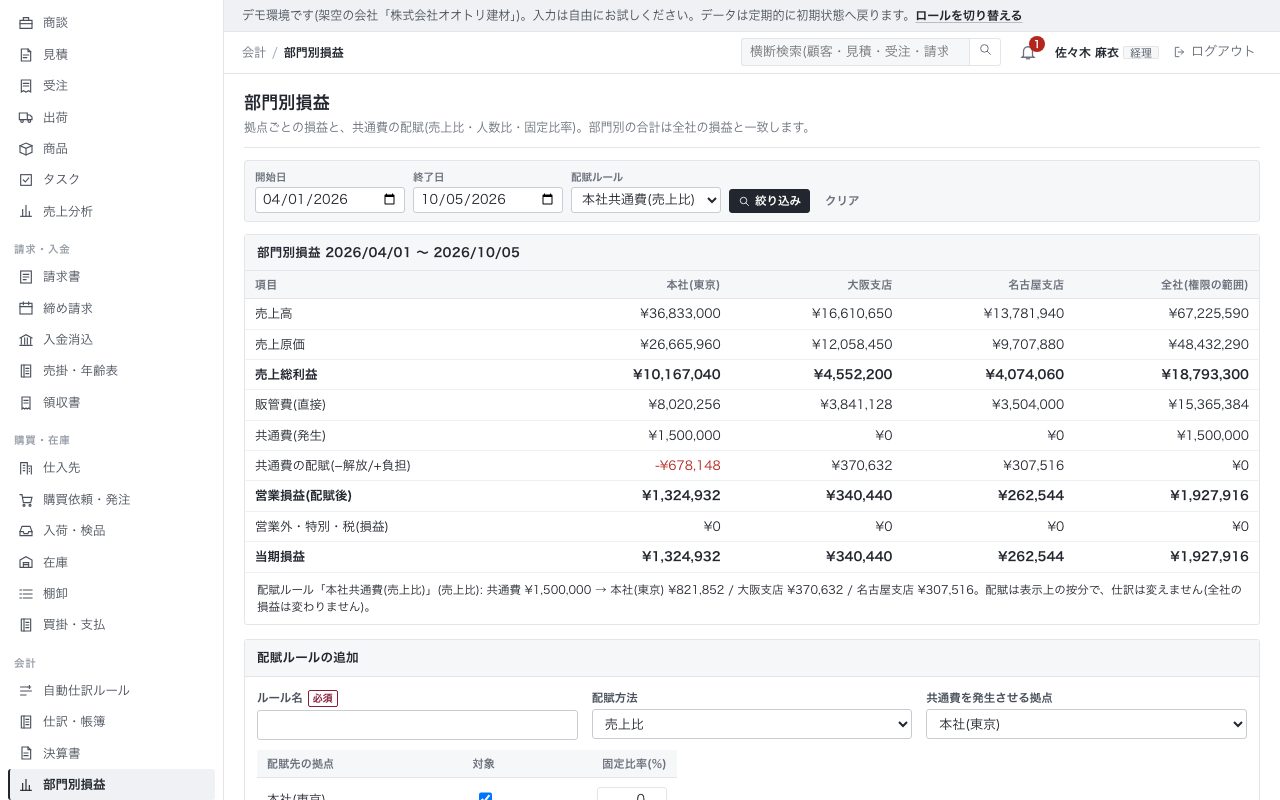Open 請求書 in the sidebar
The height and width of the screenshot is (800, 1280).
click(111, 276)
